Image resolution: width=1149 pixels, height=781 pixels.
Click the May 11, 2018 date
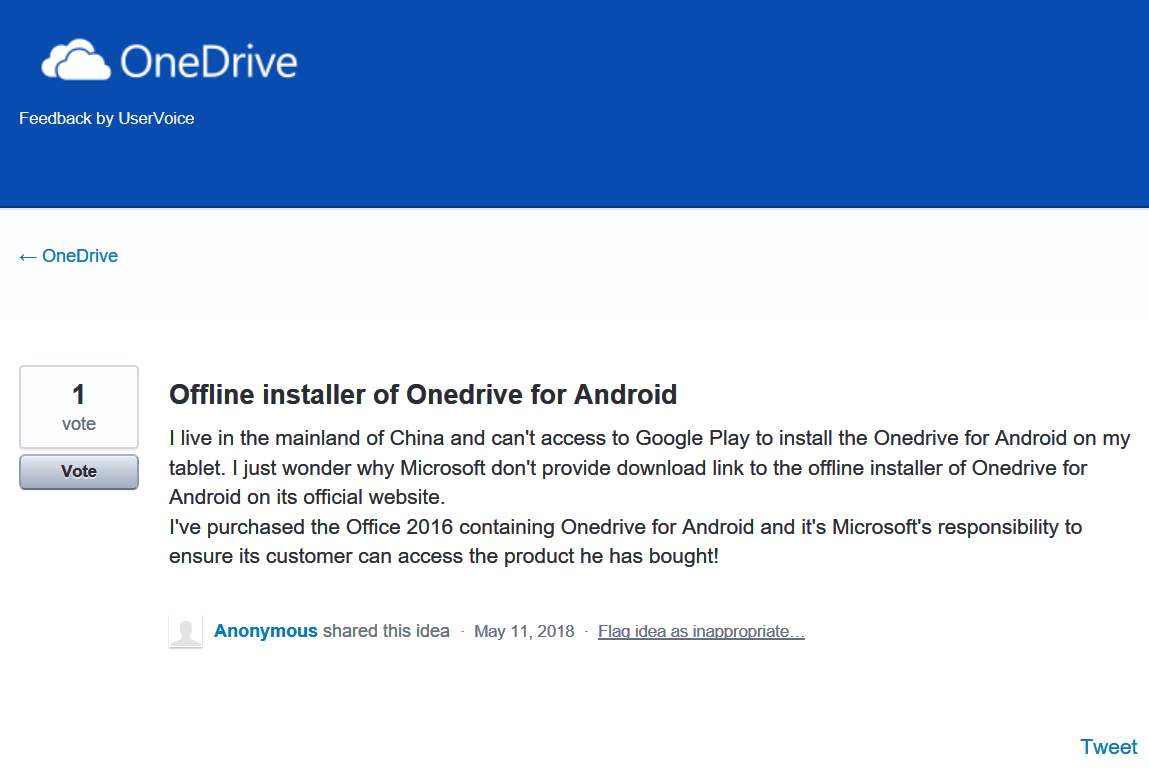(524, 632)
